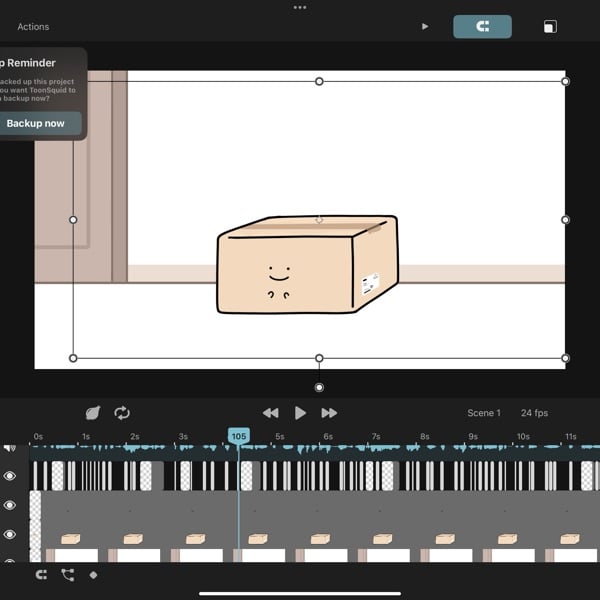Viewport: 600px width, 600px height.
Task: Click the frame 105 playhead marker
Action: pyautogui.click(x=239, y=436)
